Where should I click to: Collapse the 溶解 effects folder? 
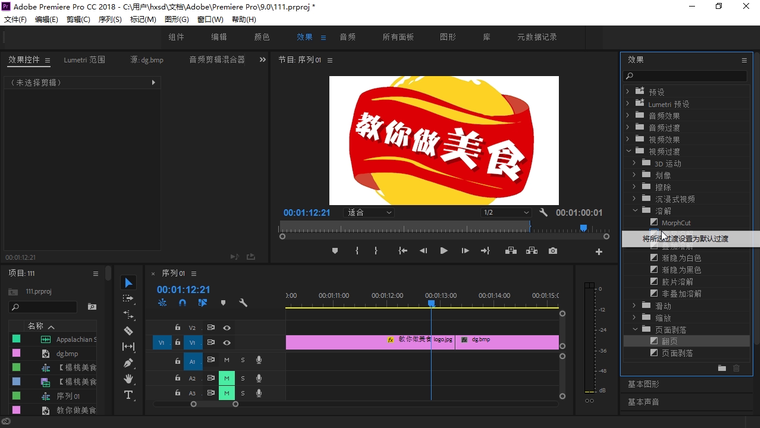tap(635, 211)
